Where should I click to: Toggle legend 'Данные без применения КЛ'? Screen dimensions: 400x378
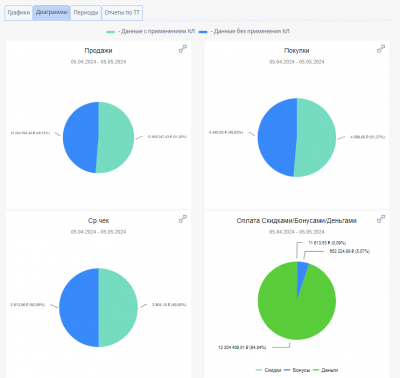(244, 31)
